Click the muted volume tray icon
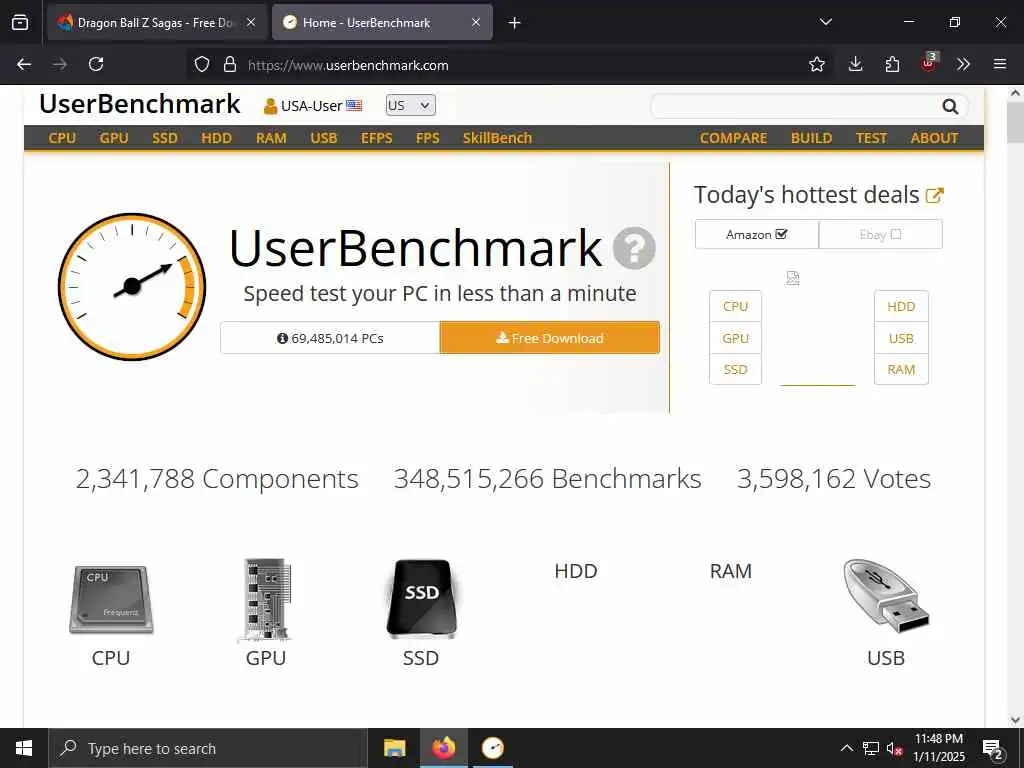Image resolution: width=1024 pixels, height=768 pixels. tap(894, 748)
